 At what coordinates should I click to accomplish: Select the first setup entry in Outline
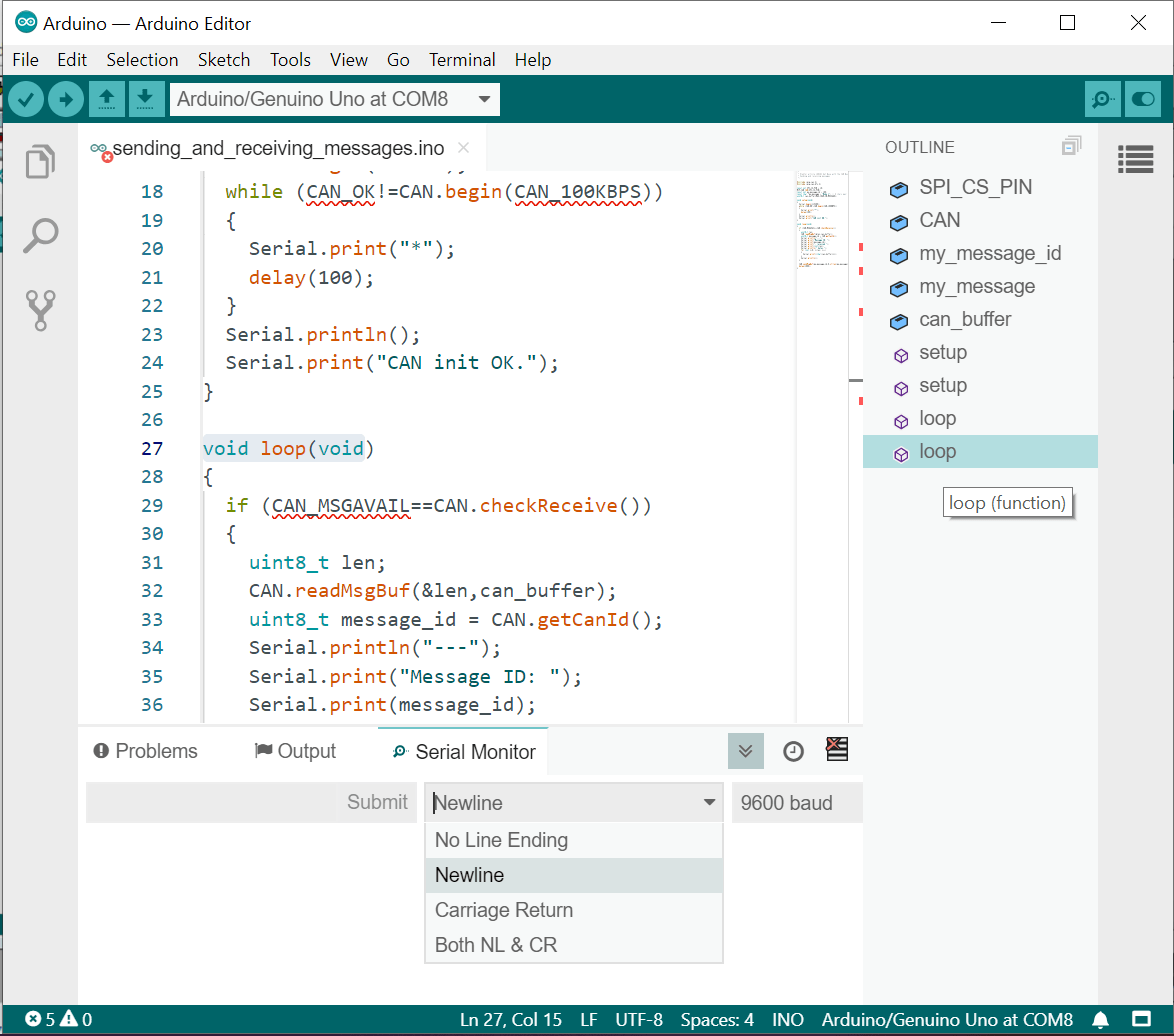point(980,352)
